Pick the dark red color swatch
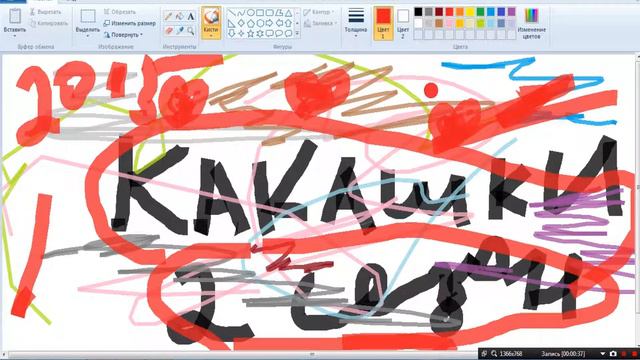The width and height of the screenshot is (640, 360). [439, 12]
